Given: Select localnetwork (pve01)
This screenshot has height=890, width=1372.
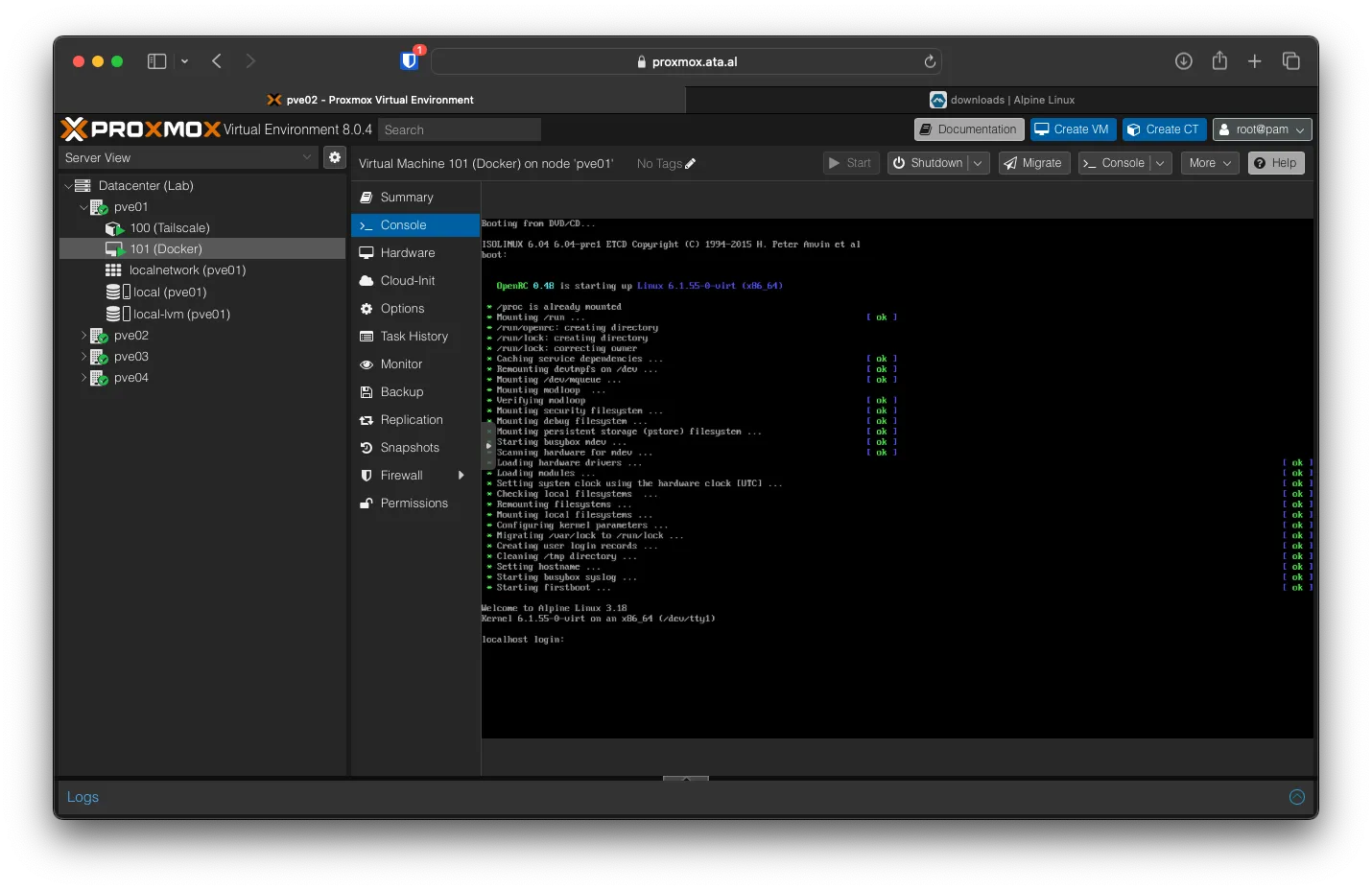Looking at the screenshot, I should (x=187, y=270).
